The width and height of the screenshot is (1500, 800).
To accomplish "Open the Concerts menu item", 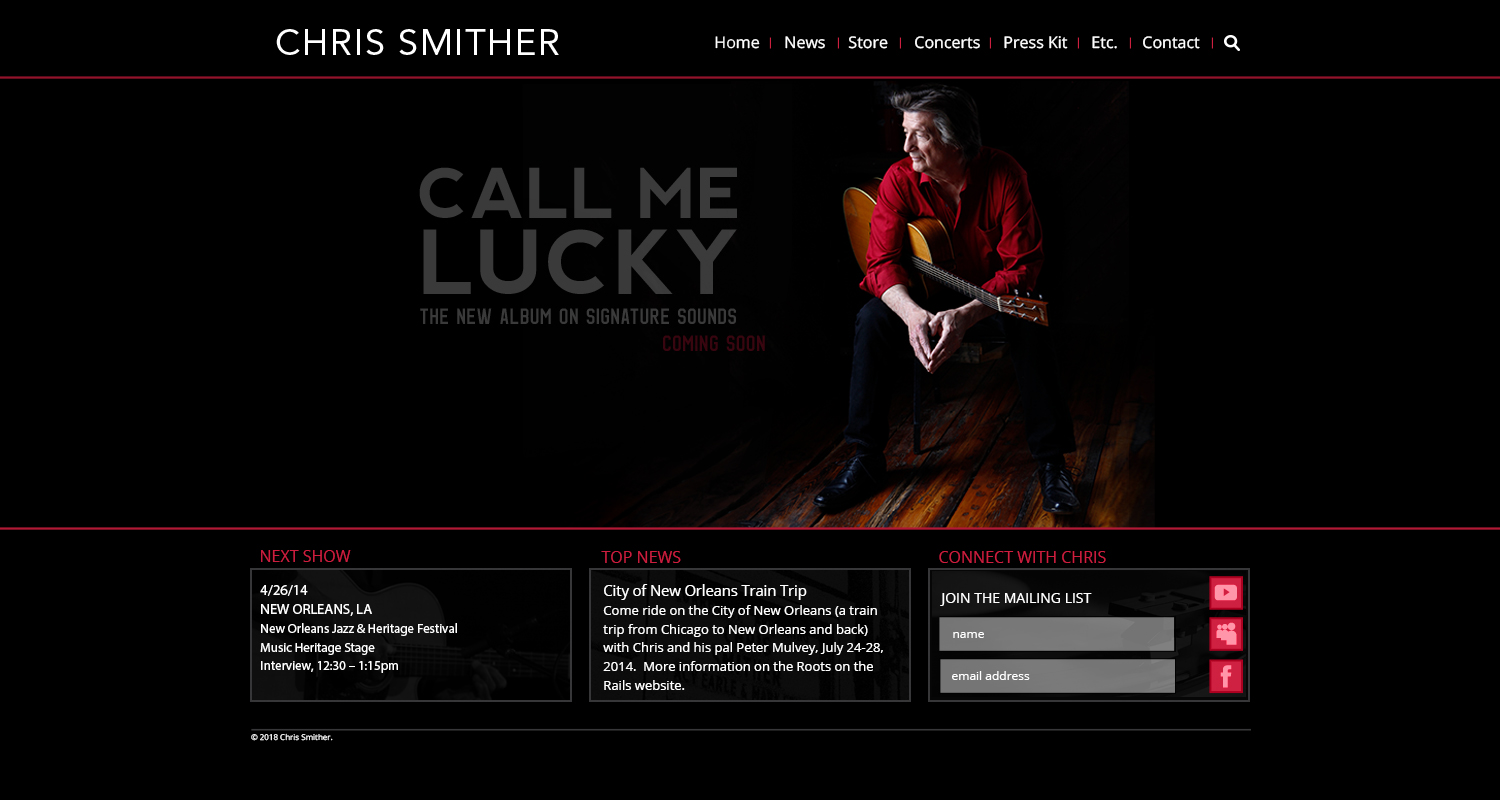I will tap(947, 42).
